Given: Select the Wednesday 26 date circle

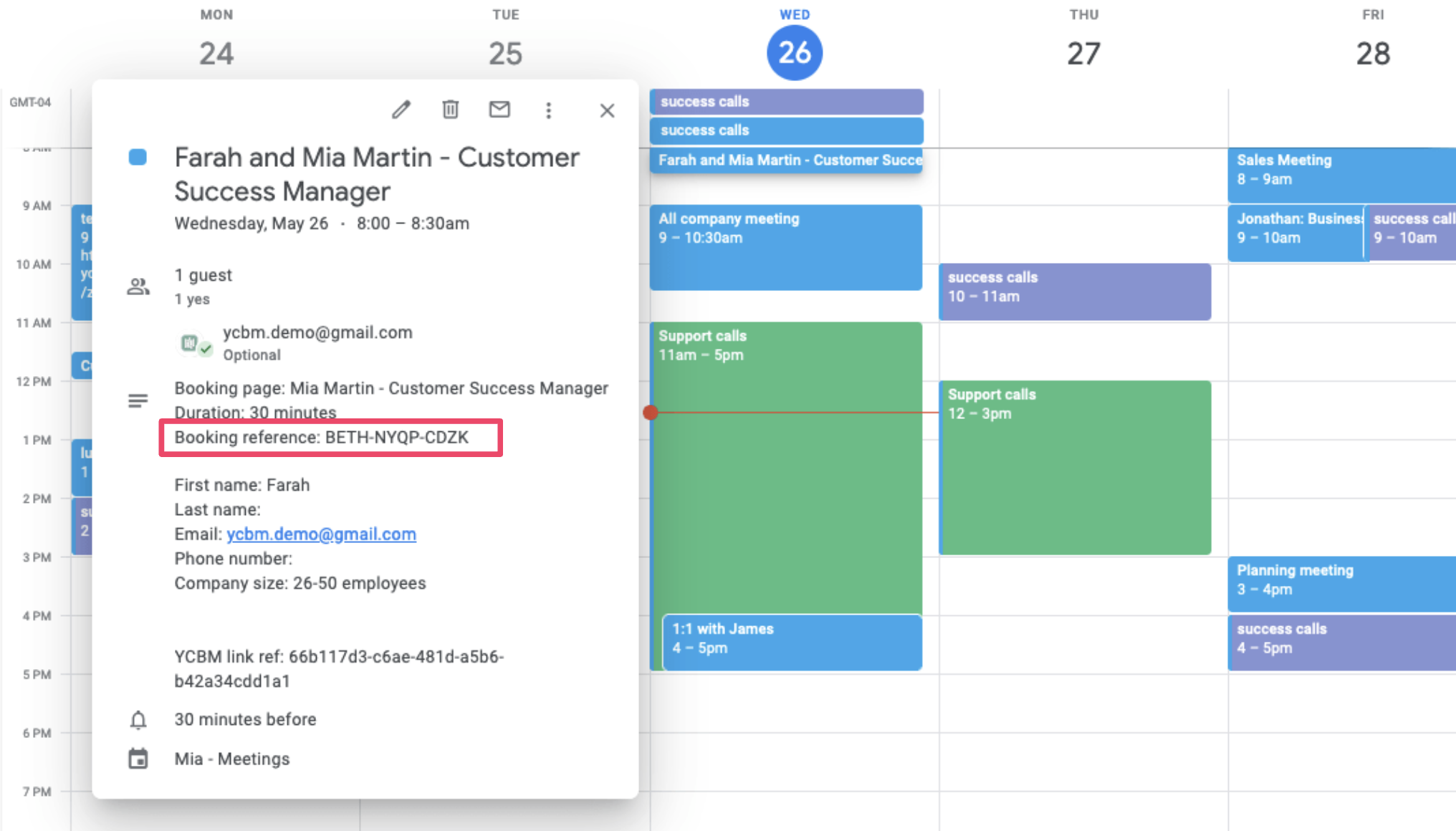Looking at the screenshot, I should point(794,52).
